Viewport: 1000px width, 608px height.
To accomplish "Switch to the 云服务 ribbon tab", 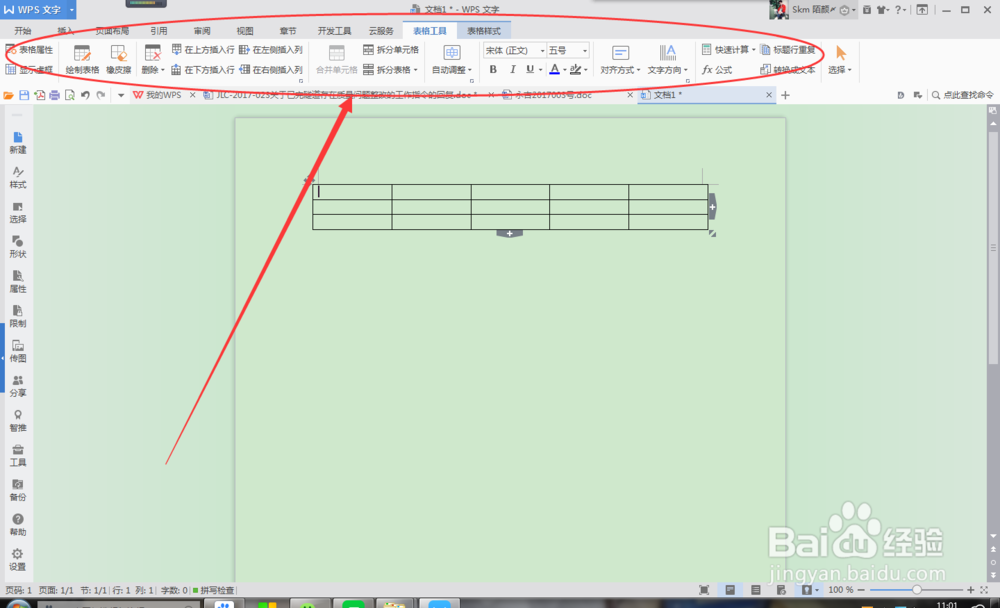I will [381, 31].
